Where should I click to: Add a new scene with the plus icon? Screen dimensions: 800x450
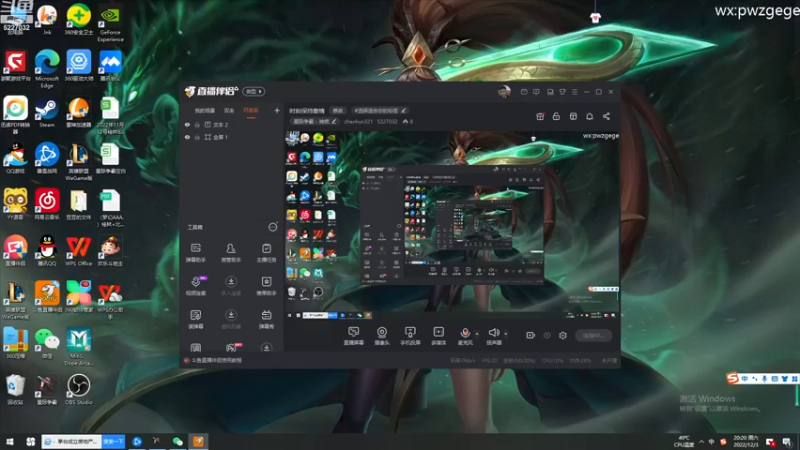point(277,110)
